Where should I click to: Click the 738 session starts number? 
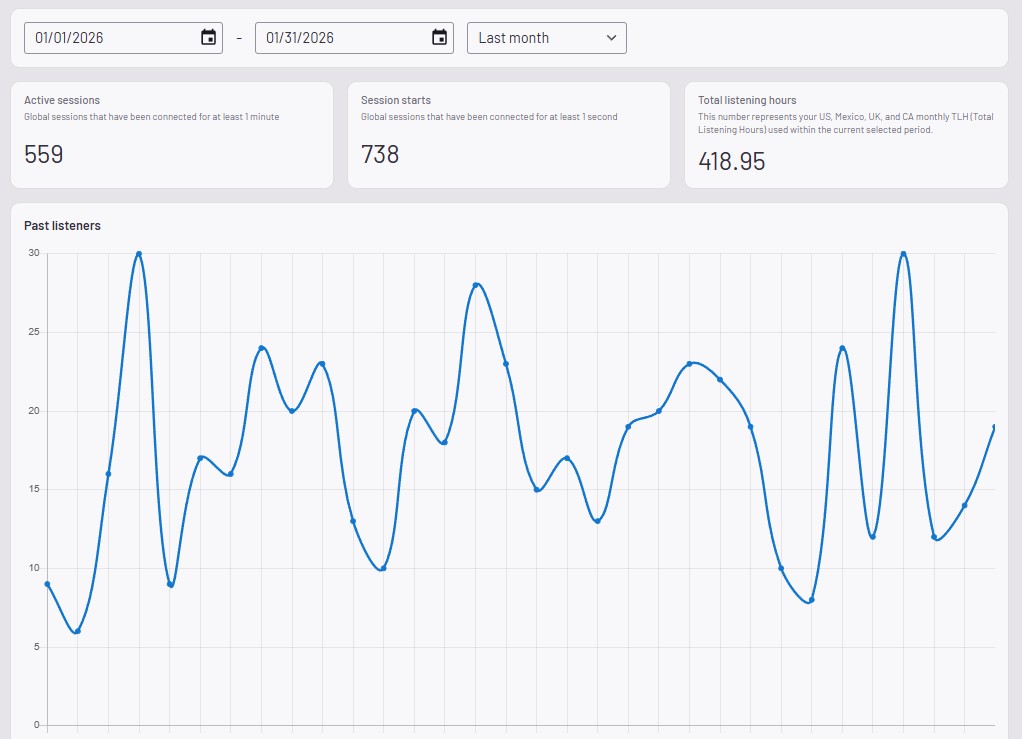click(x=380, y=155)
